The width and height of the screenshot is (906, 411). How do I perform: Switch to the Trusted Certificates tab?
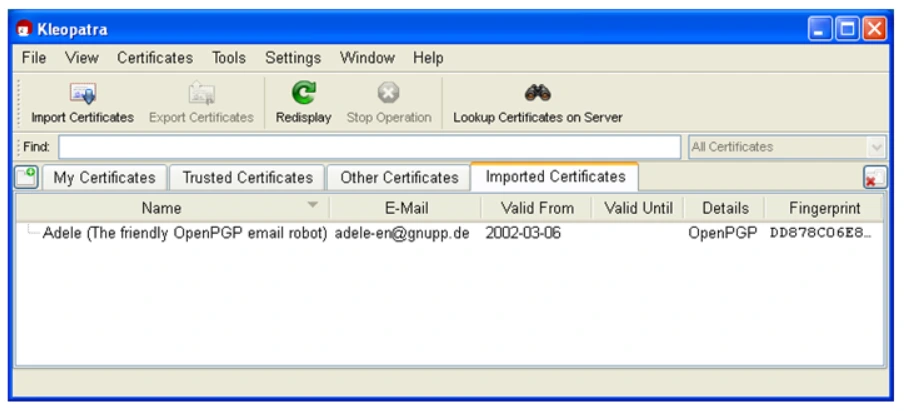click(247, 177)
